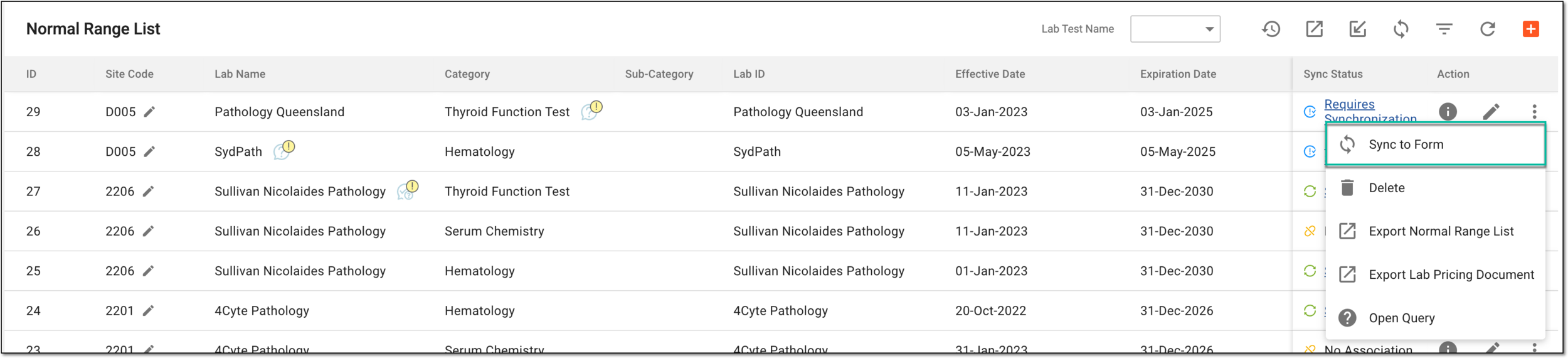The height and width of the screenshot is (358, 1568).
Task: Choose Delete from the context menu
Action: click(1435, 188)
